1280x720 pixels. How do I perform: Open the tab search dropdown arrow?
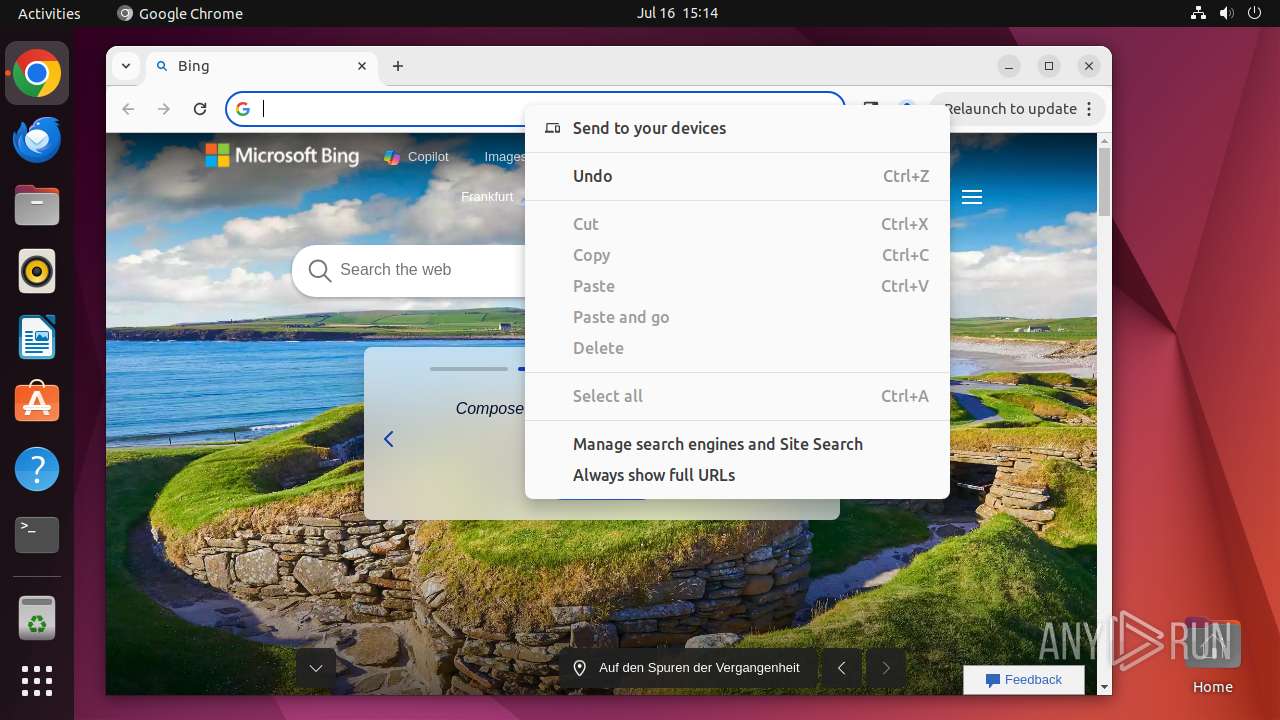tap(126, 66)
